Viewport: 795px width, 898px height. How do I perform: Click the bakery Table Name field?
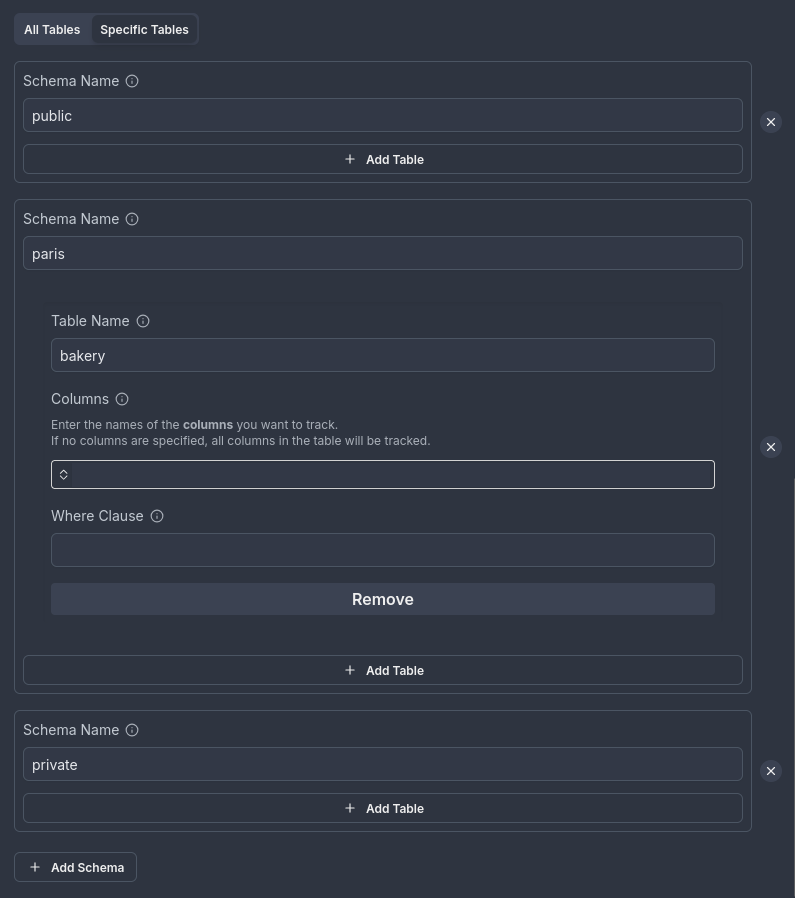tap(383, 355)
